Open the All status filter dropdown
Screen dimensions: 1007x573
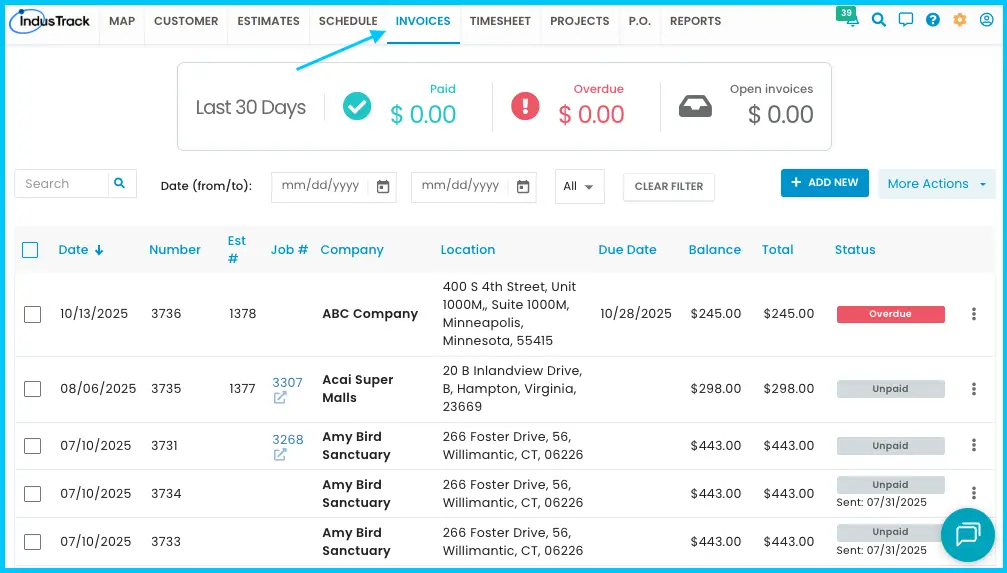tap(579, 186)
